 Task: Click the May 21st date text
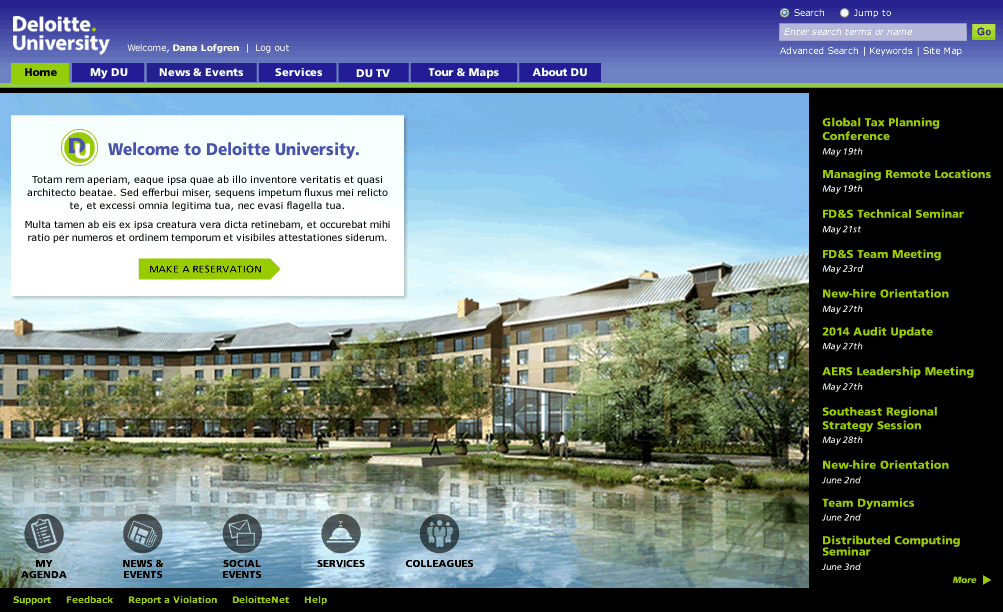[841, 229]
